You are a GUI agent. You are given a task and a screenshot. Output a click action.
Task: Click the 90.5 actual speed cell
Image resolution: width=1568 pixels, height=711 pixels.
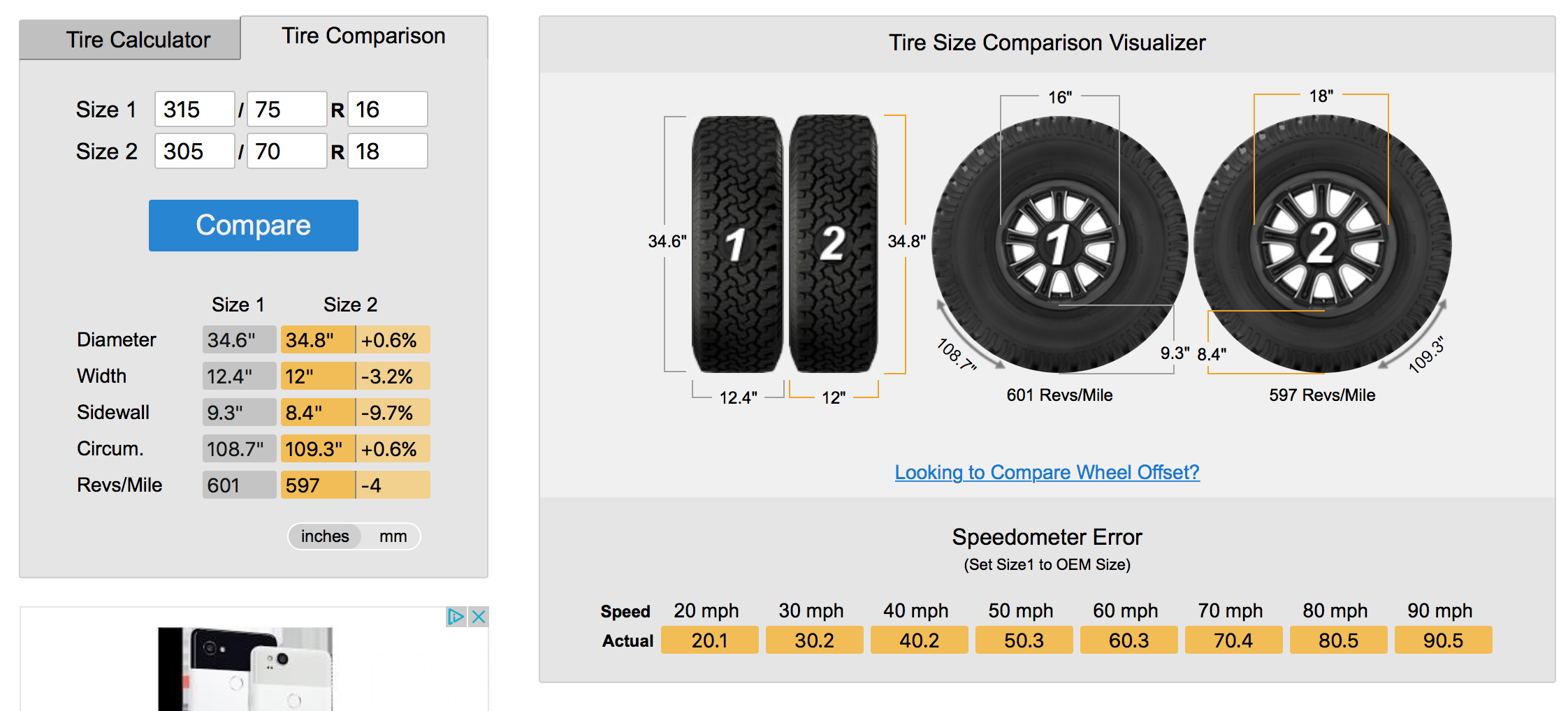pos(1443,640)
